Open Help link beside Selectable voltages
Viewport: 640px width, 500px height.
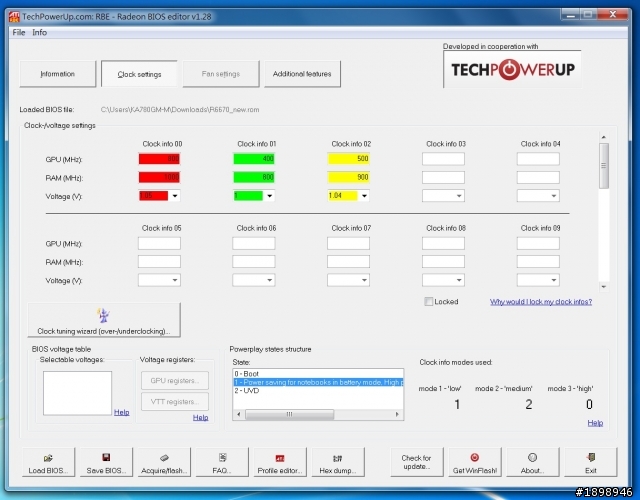(x=122, y=412)
